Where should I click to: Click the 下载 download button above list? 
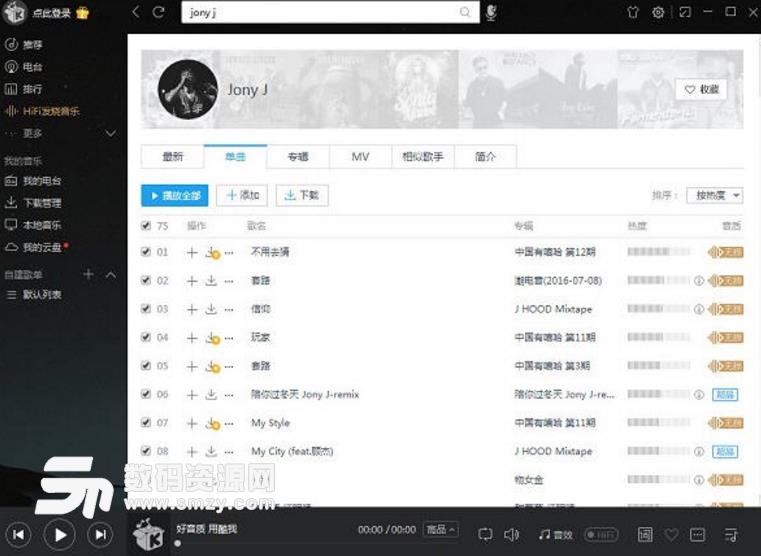[302, 196]
